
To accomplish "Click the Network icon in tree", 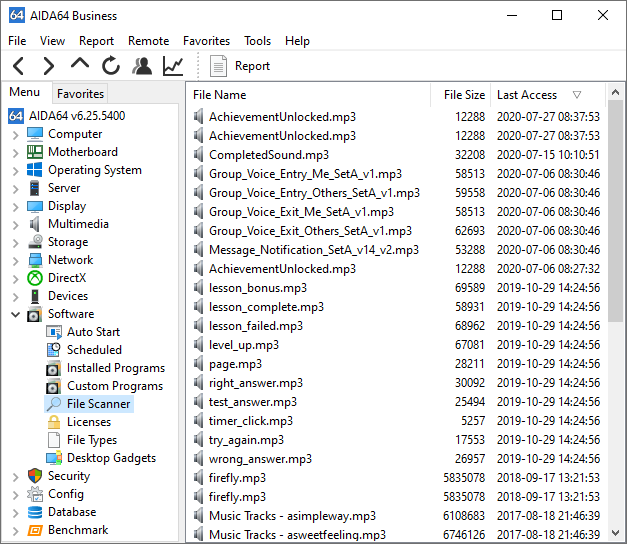I will (35, 260).
